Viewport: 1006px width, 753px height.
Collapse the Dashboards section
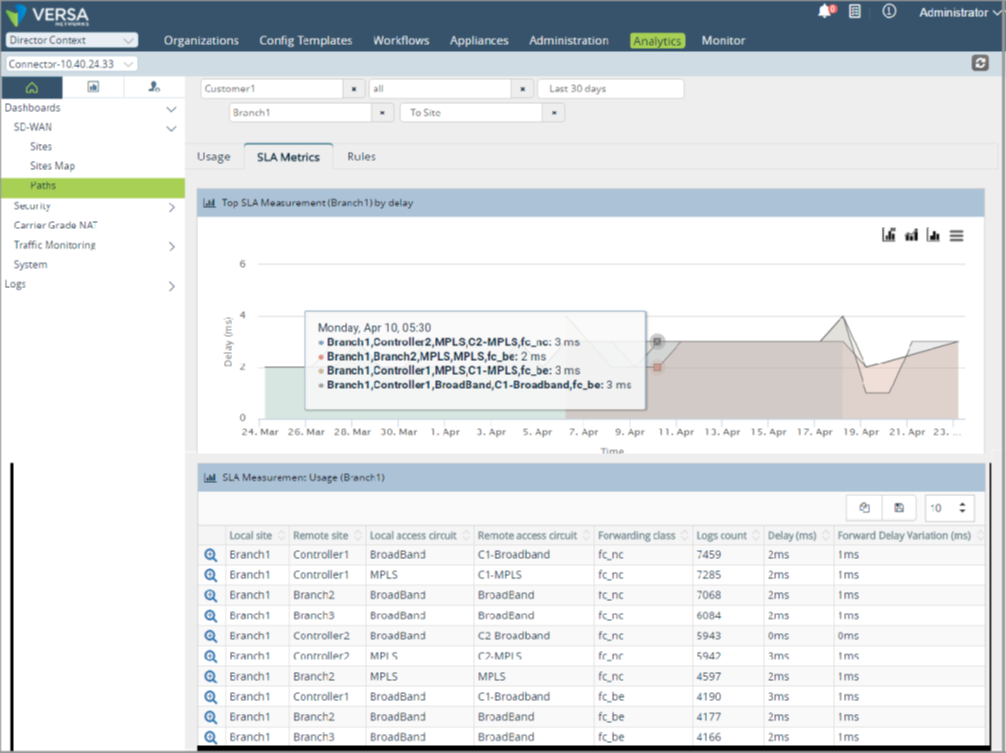[171, 109]
